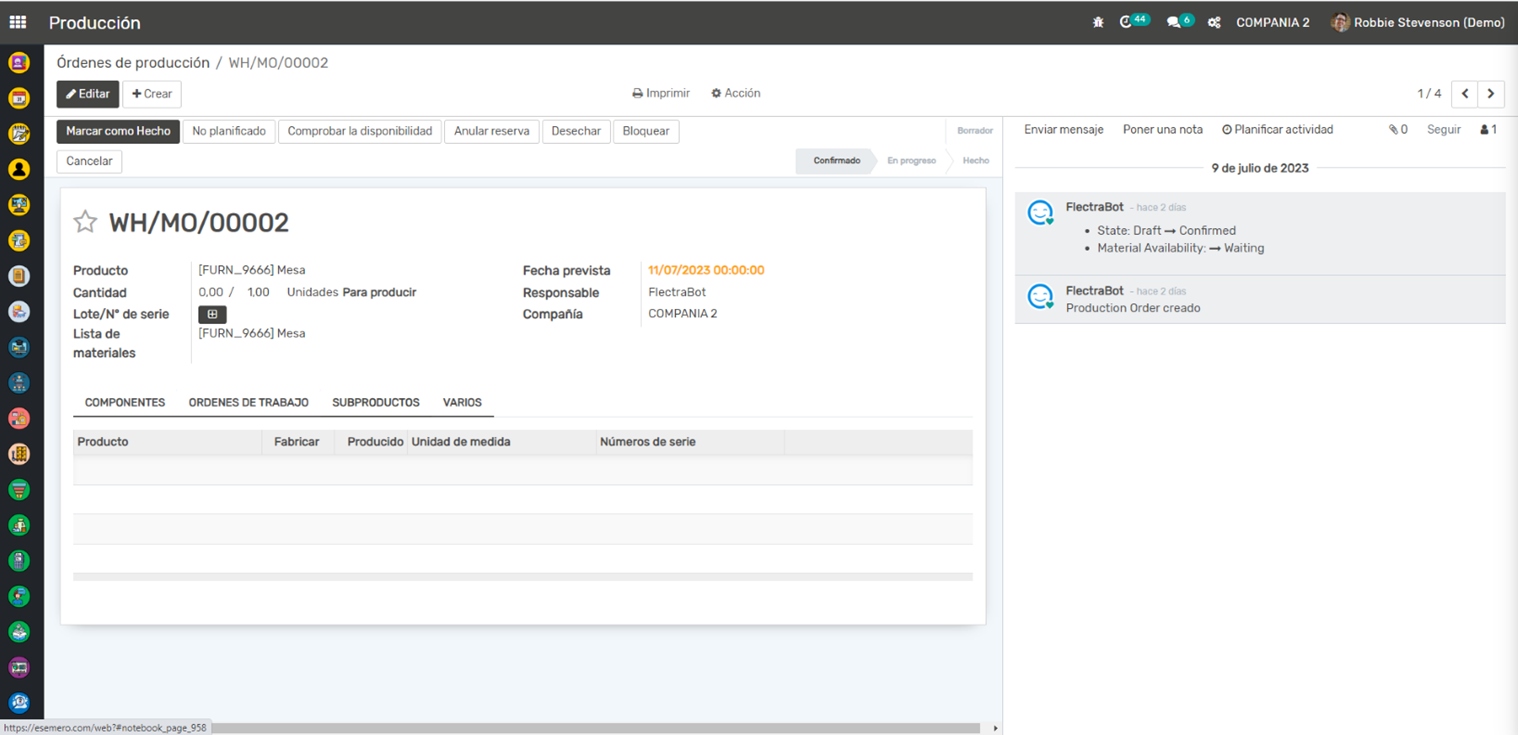Go to next record arrow
The height and width of the screenshot is (735, 1518).
pyautogui.click(x=1490, y=94)
